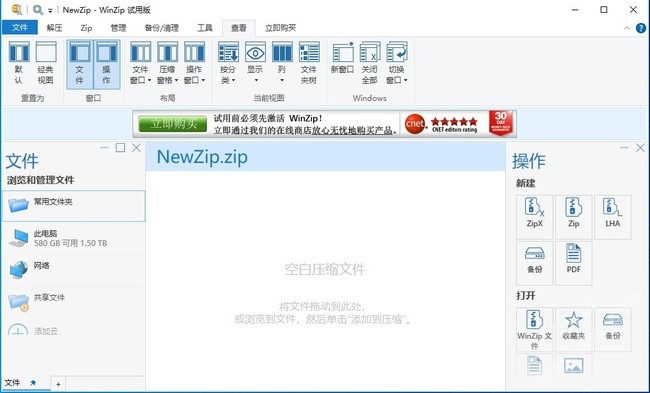The width and height of the screenshot is (650, 393).
Task: Open the quick access search icon
Action: [x=38, y=10]
